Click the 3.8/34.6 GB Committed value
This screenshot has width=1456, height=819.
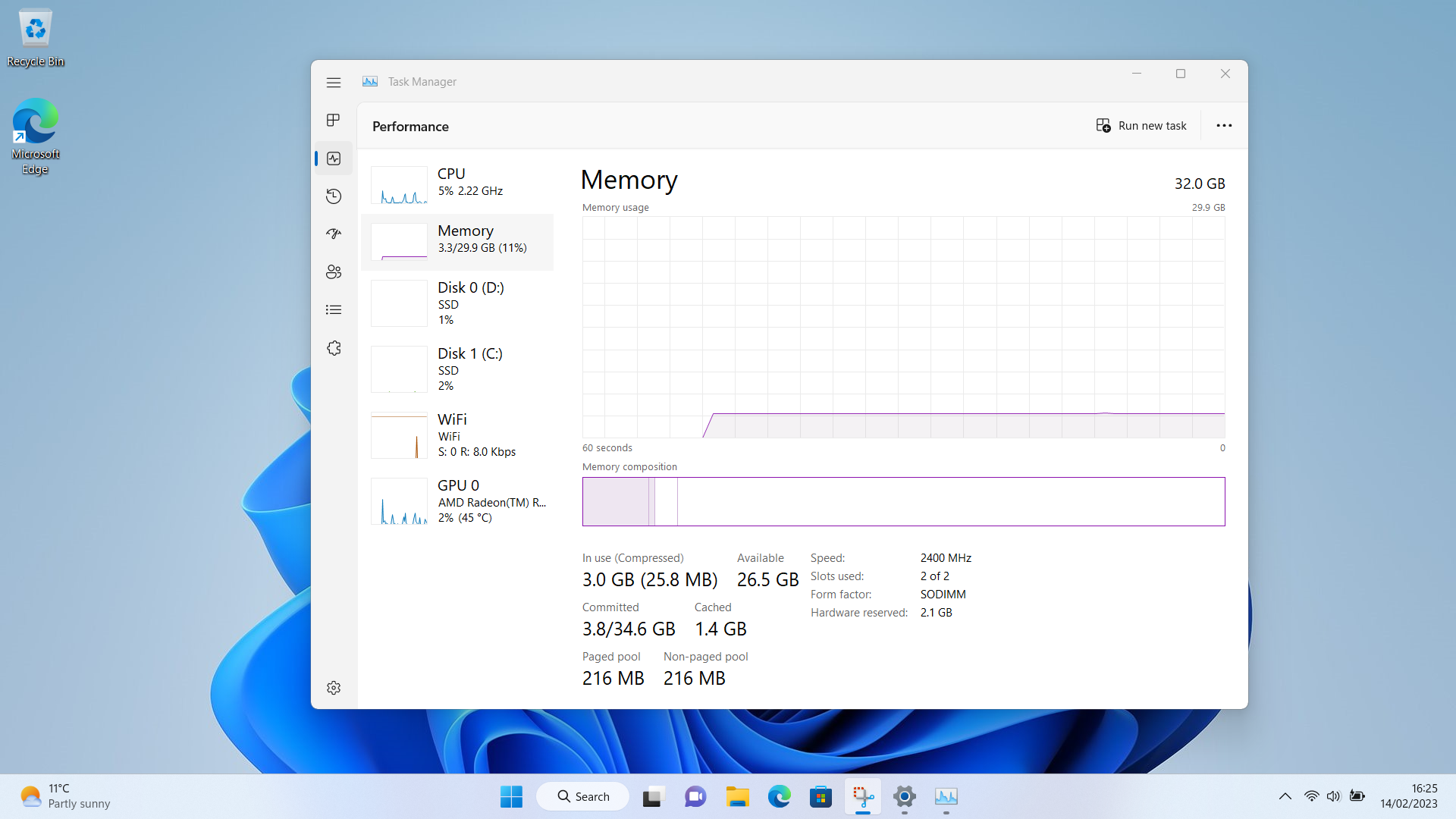(x=629, y=629)
